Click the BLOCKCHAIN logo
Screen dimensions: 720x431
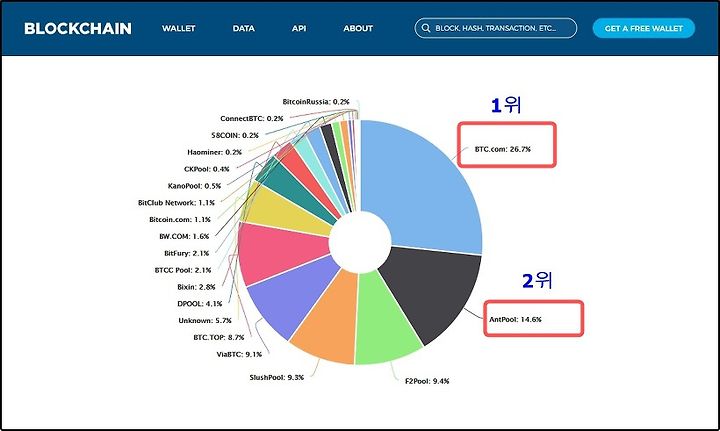78,28
